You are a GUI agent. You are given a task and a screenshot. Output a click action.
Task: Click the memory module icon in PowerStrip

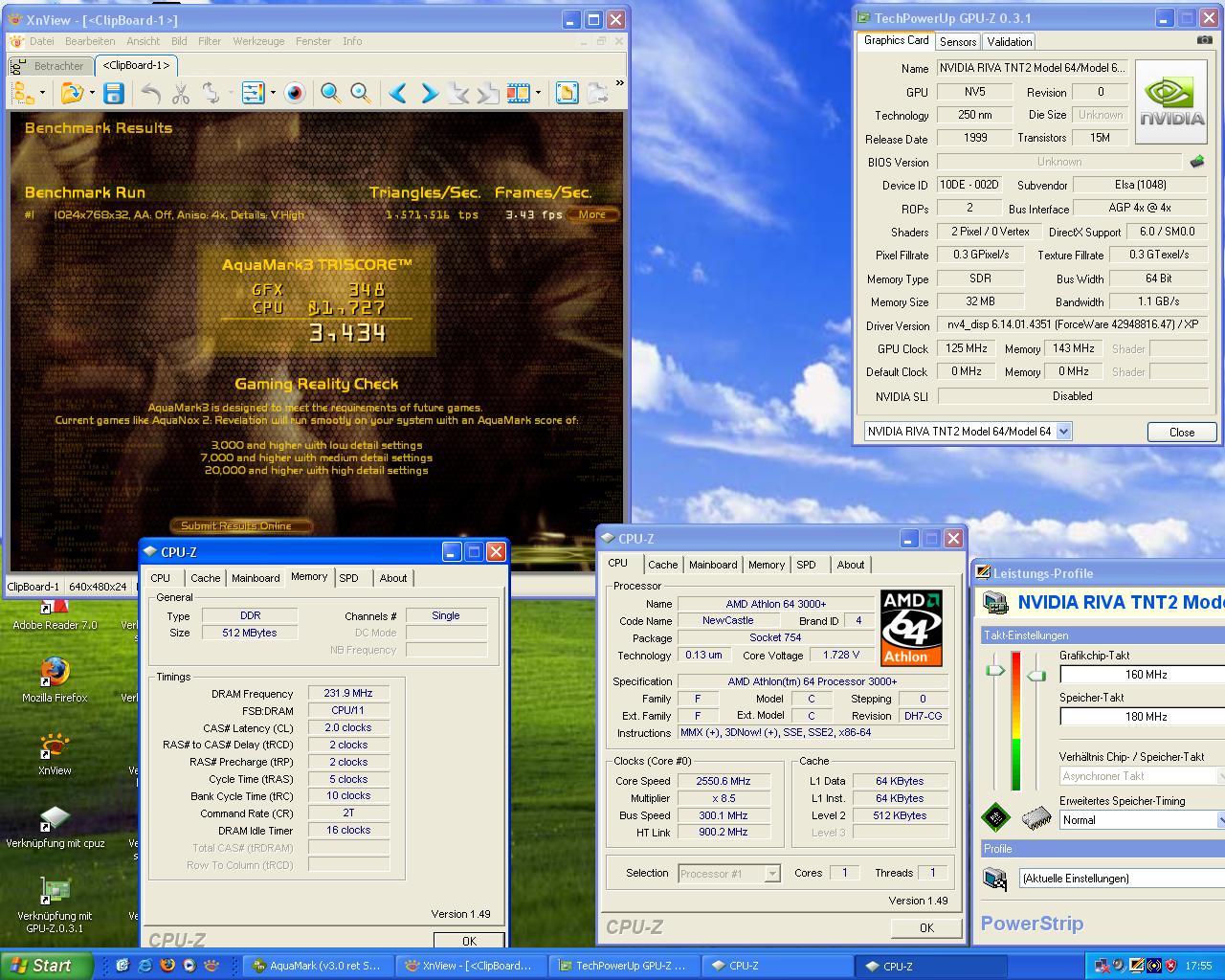(1036, 816)
